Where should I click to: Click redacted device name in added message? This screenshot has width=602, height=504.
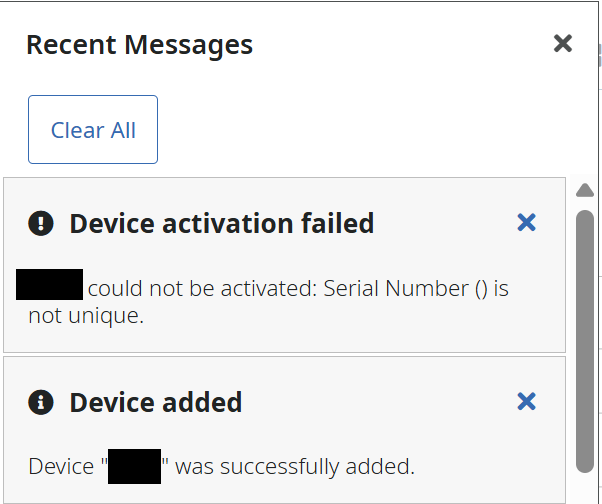pos(135,467)
